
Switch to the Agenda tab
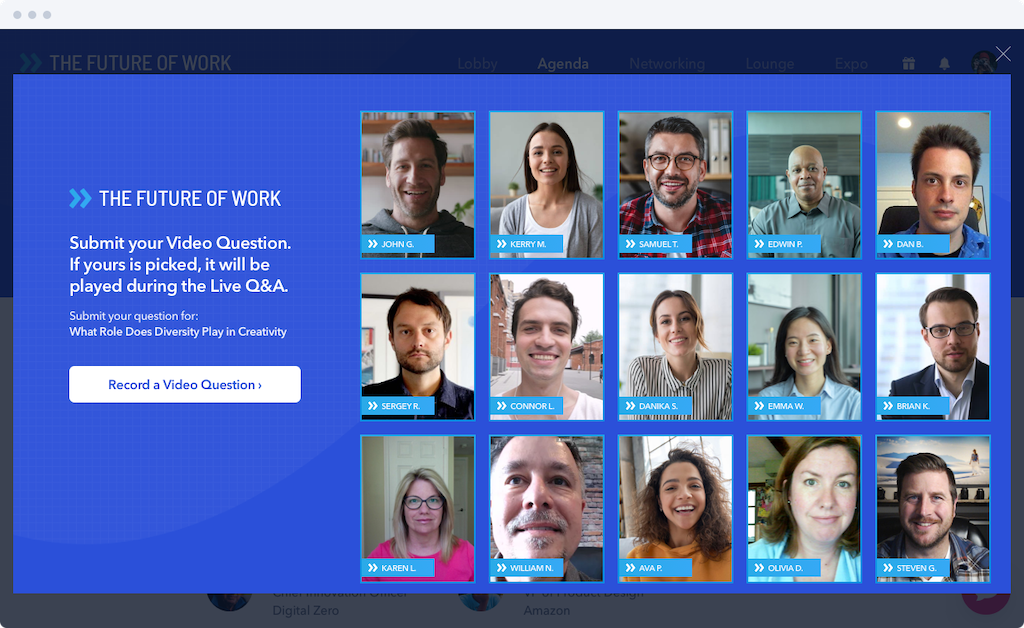point(563,64)
